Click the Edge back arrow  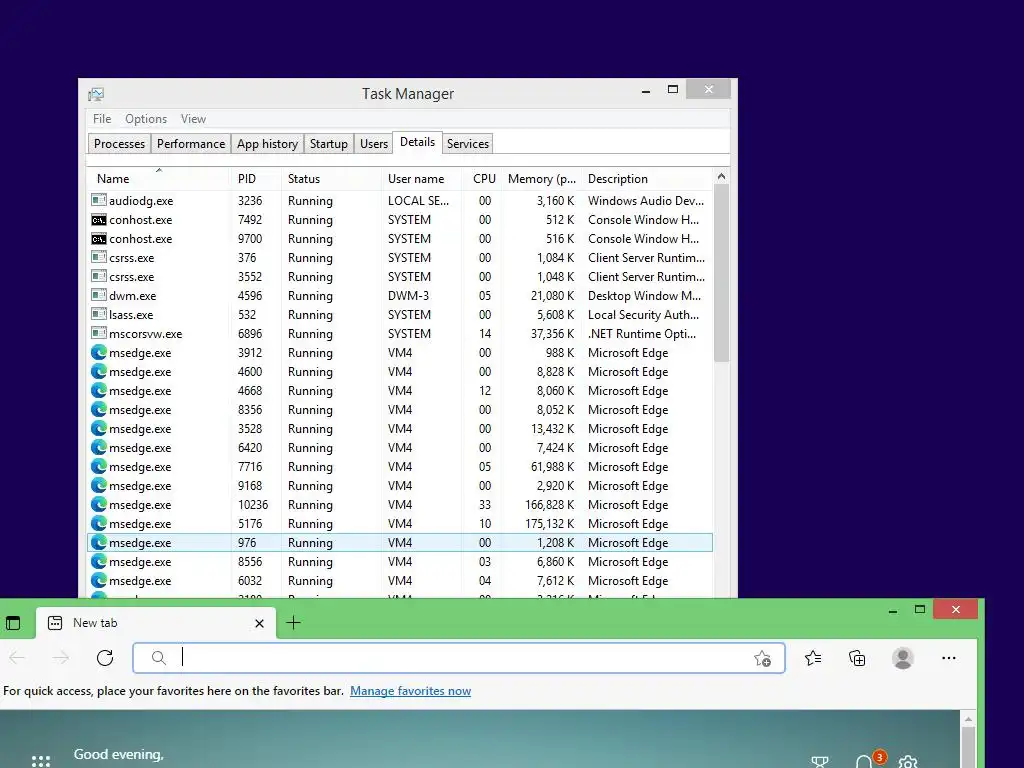(18, 658)
